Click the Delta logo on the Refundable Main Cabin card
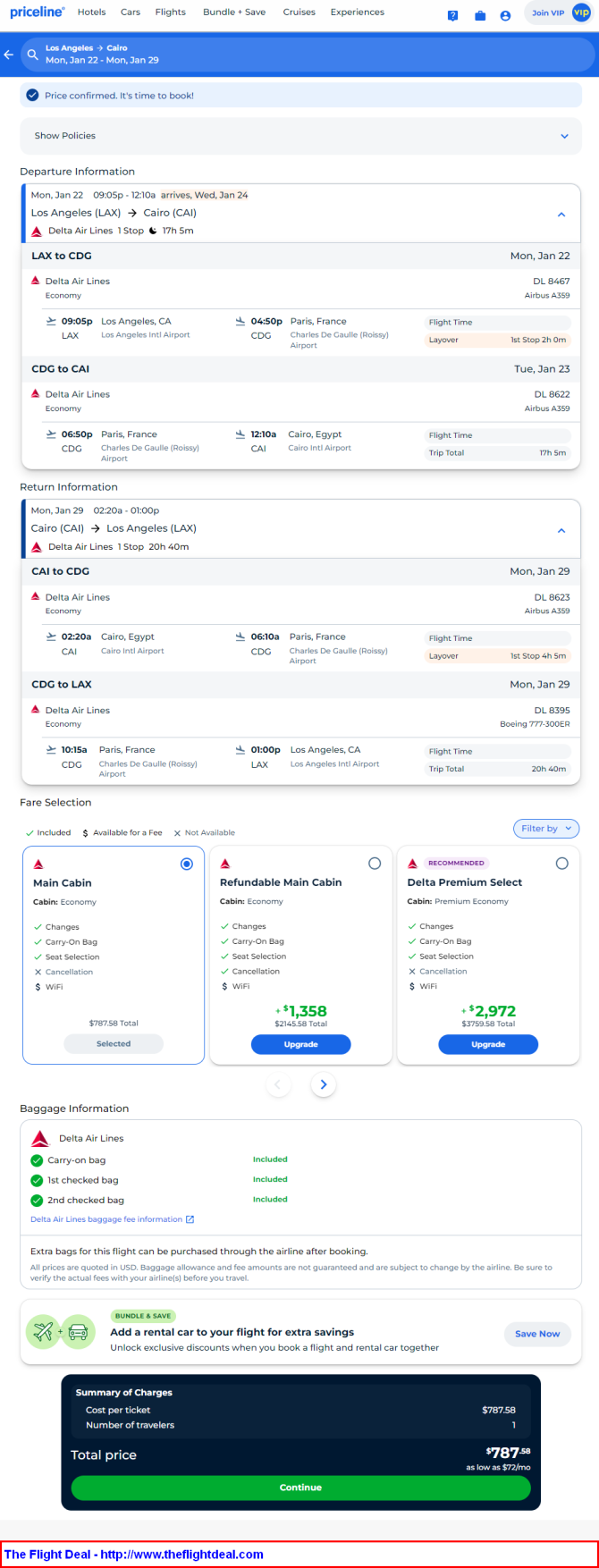 coord(225,864)
